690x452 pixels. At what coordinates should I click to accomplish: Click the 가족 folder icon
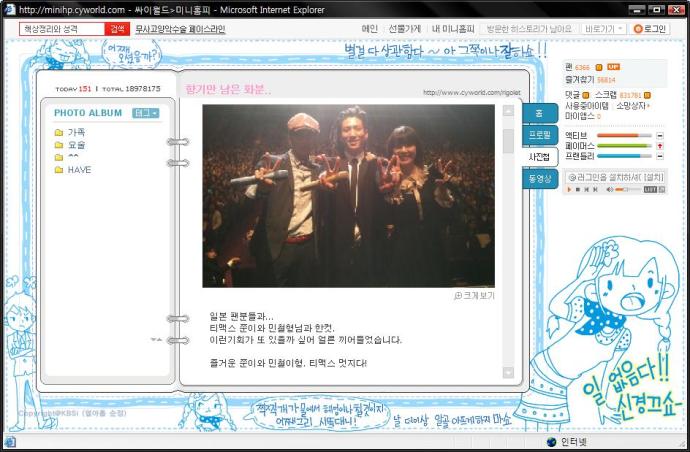59,132
